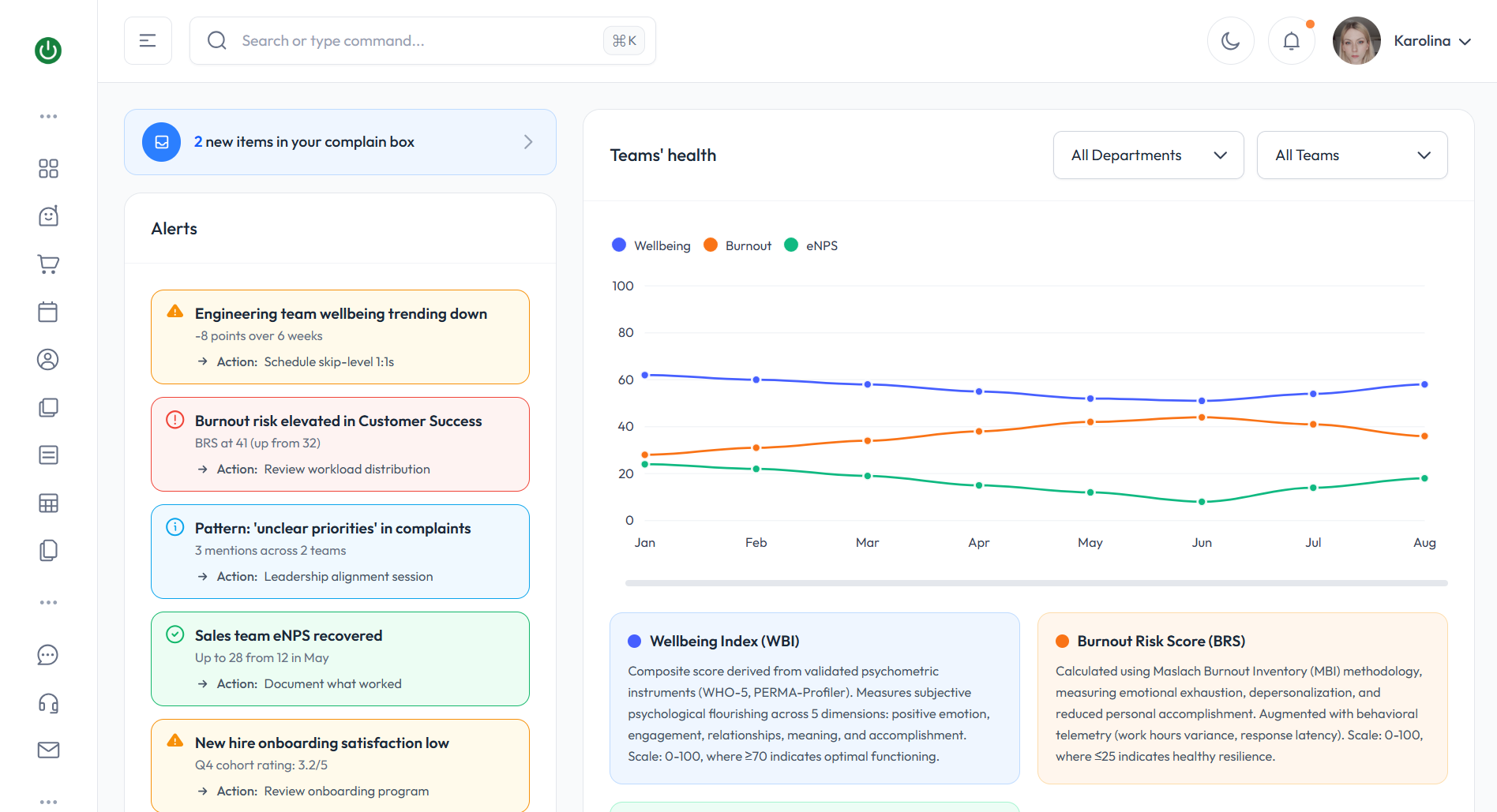Hide the Wellbeing series via its legend dot

click(x=619, y=245)
